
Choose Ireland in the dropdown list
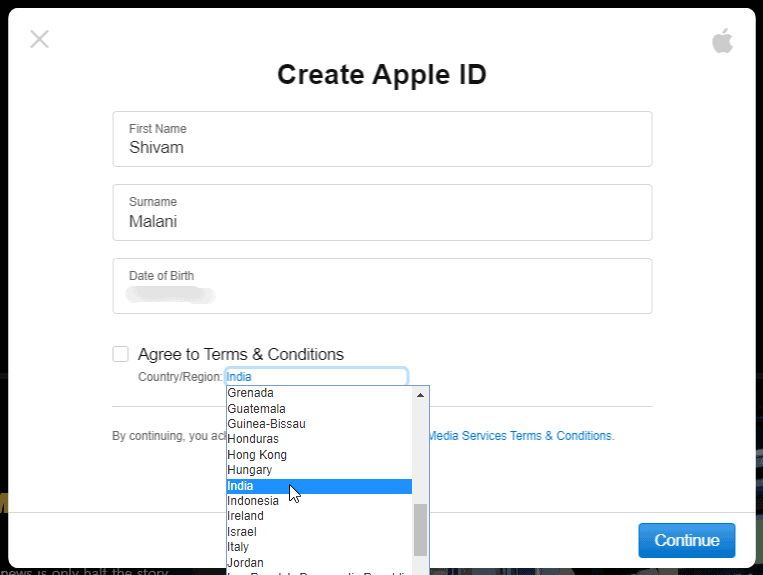coord(319,516)
